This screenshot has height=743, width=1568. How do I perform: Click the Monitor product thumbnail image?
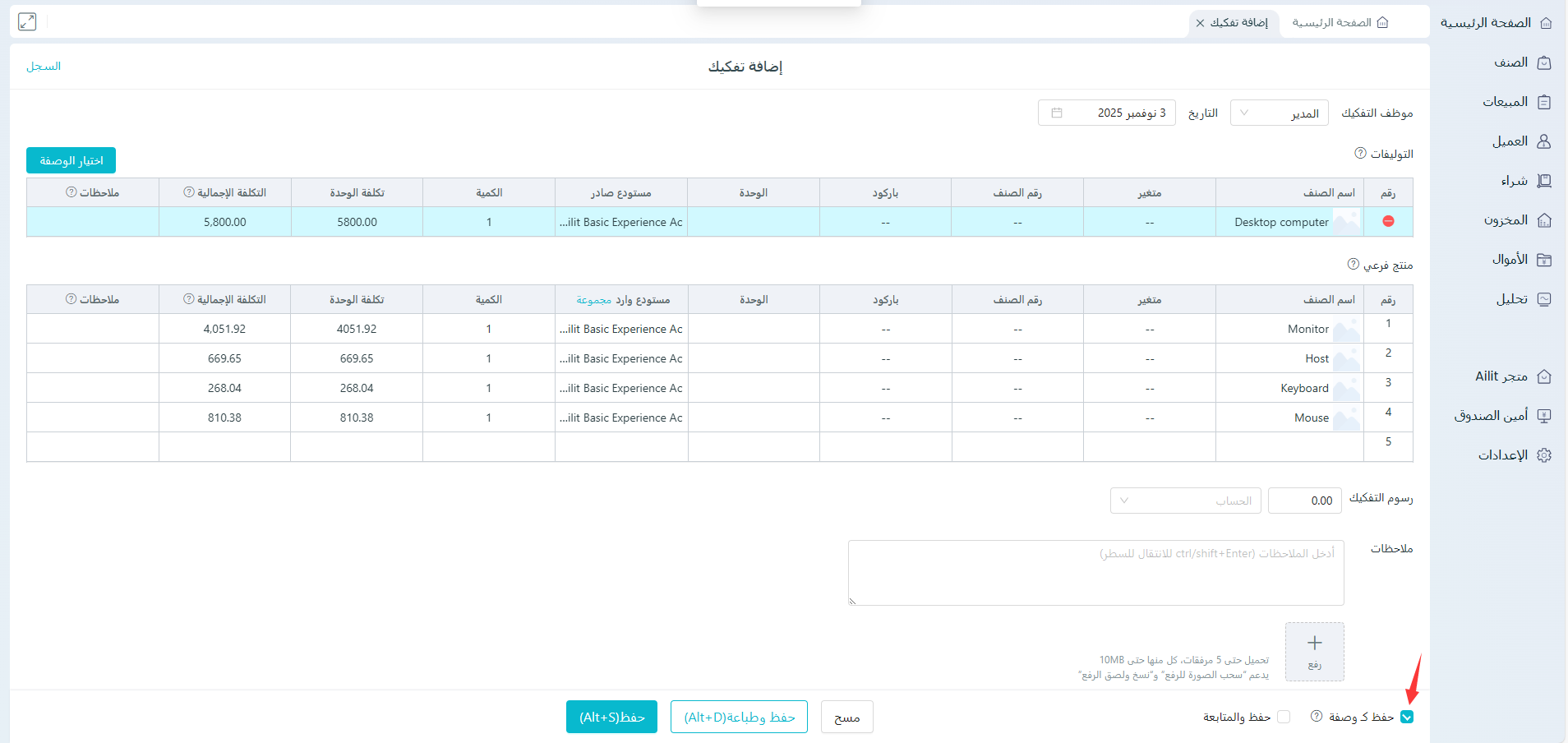[x=1346, y=330]
